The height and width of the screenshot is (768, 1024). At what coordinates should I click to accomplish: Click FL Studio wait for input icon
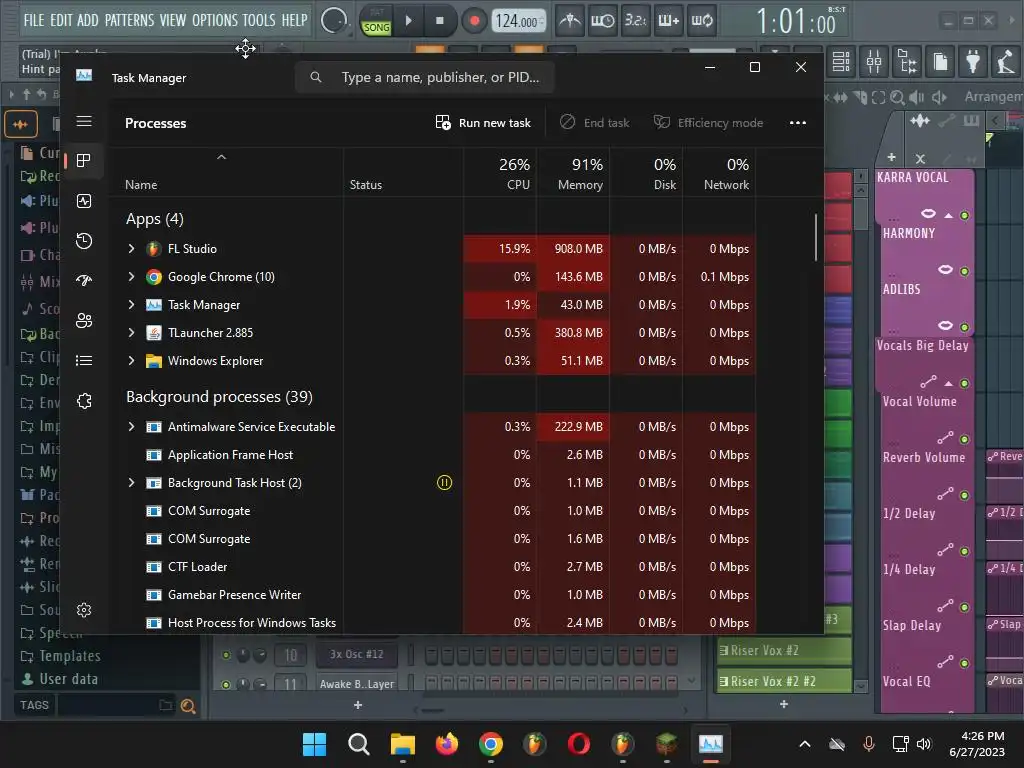602,21
